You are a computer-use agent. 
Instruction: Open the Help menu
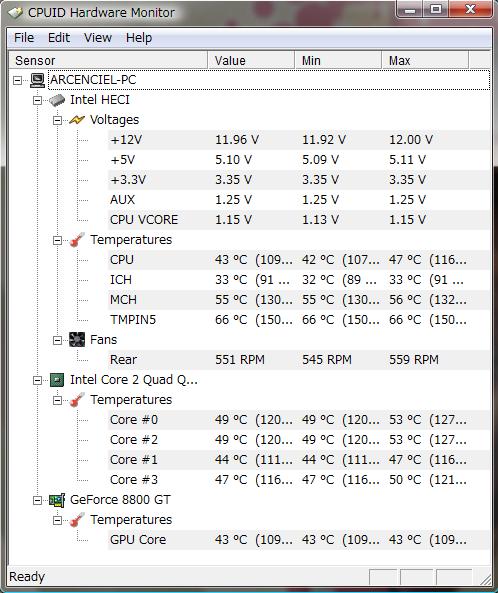coord(139,38)
